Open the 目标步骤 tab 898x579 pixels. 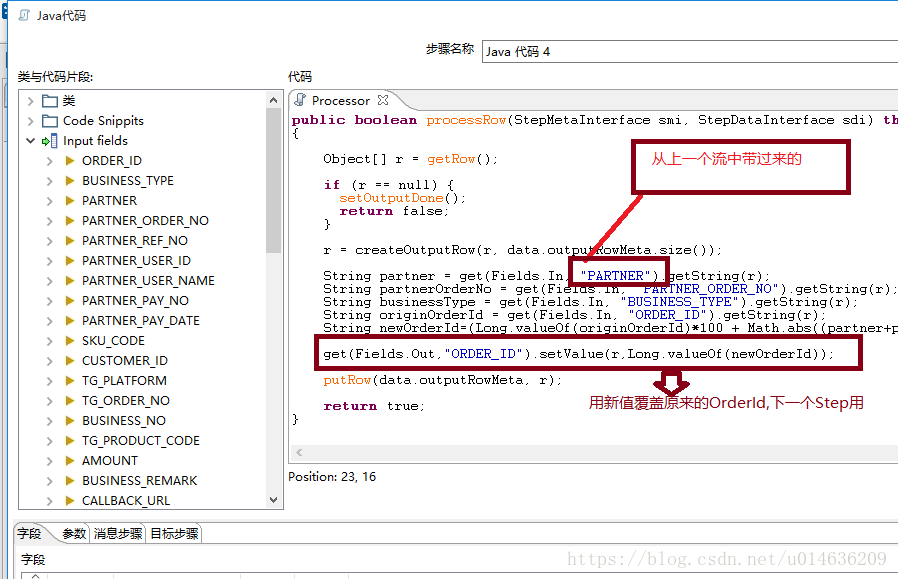tap(174, 534)
